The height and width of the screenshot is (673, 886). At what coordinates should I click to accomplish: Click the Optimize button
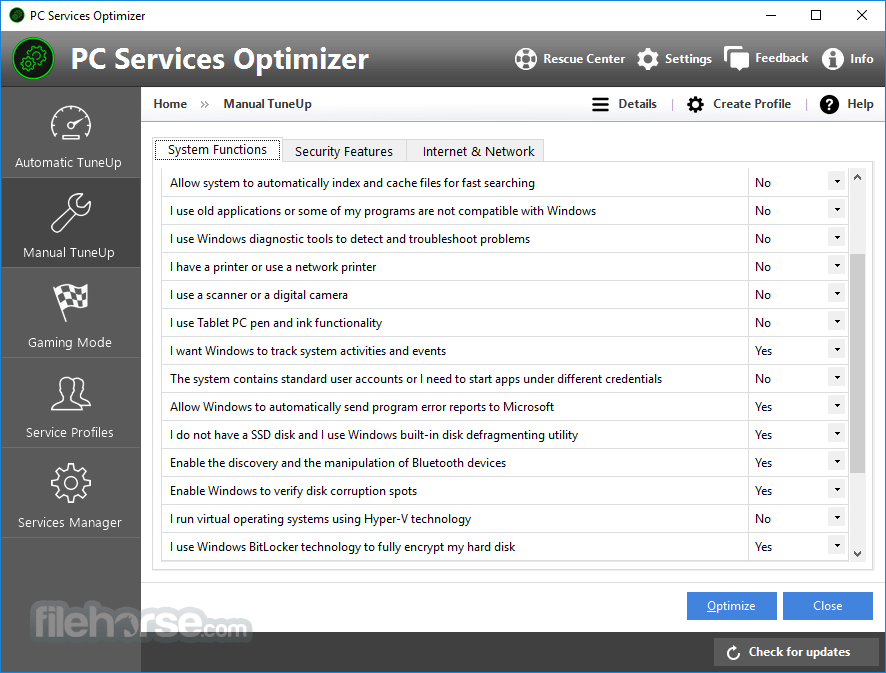coord(731,606)
